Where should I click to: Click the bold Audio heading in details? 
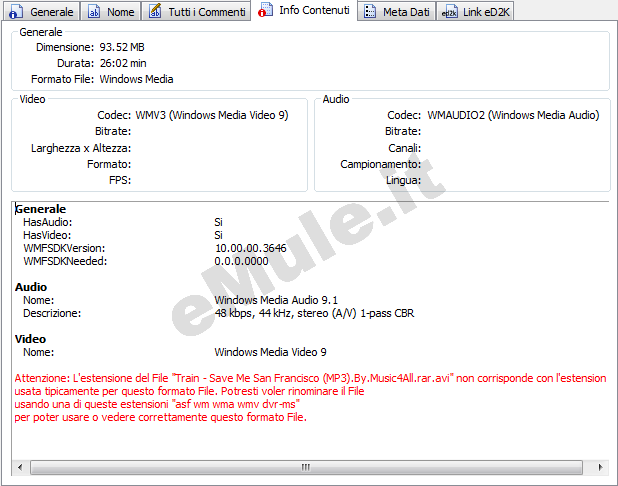[31, 287]
